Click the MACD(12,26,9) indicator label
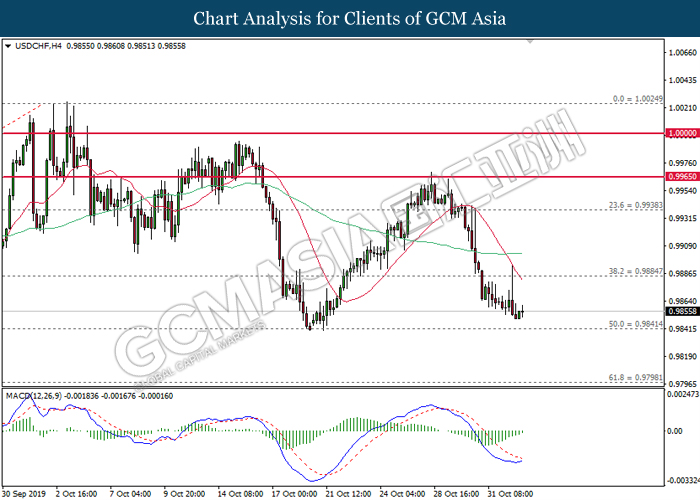 38,396
